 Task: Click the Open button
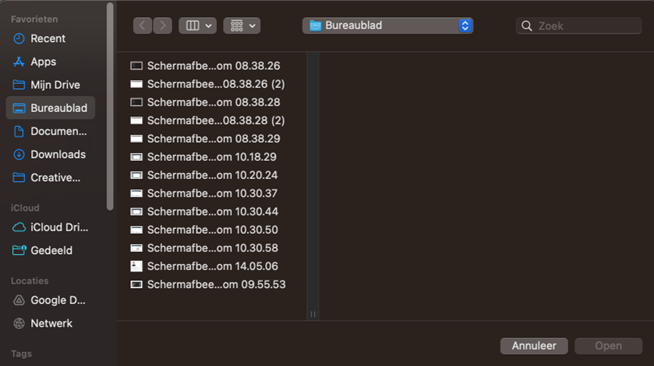609,346
